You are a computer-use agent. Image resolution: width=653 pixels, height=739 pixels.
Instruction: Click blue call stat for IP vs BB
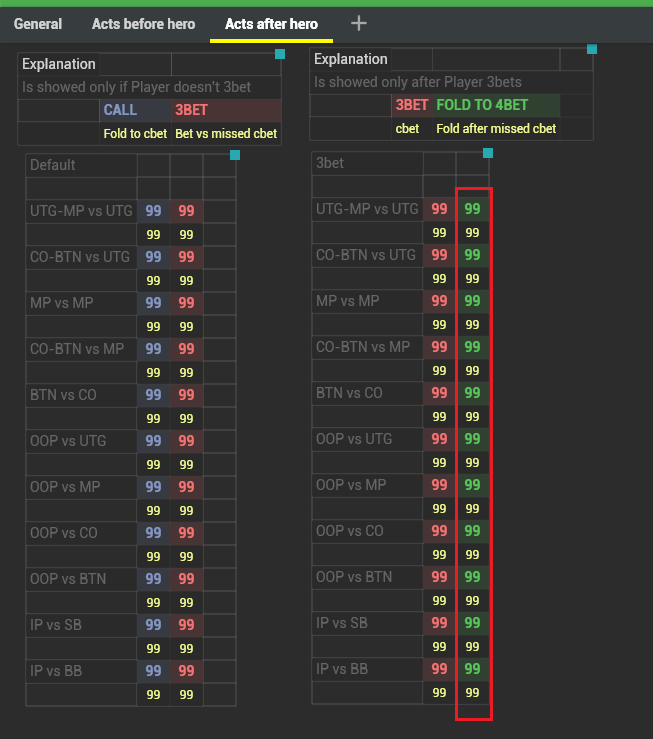coord(153,670)
